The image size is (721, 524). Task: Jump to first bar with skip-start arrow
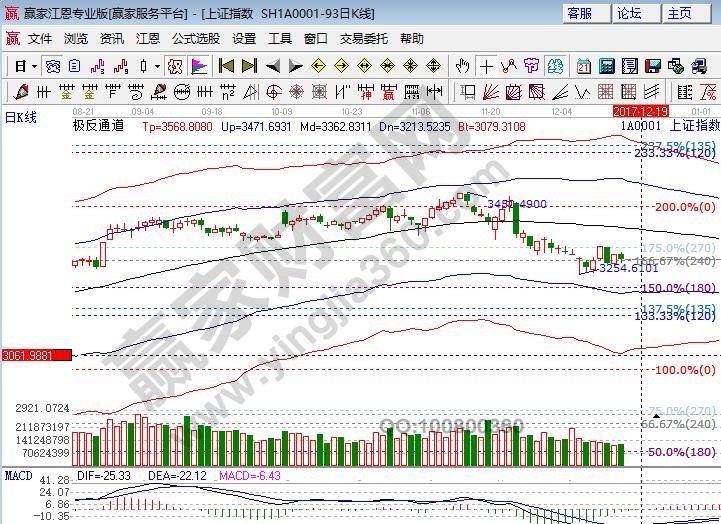tap(226, 66)
